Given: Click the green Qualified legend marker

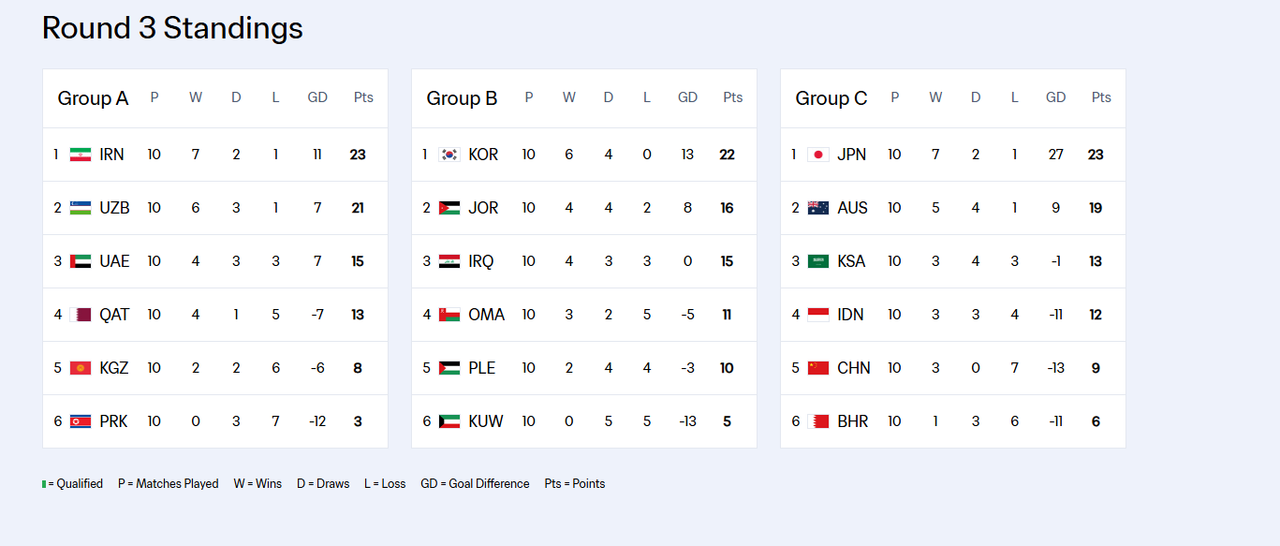Looking at the screenshot, I should [44, 484].
